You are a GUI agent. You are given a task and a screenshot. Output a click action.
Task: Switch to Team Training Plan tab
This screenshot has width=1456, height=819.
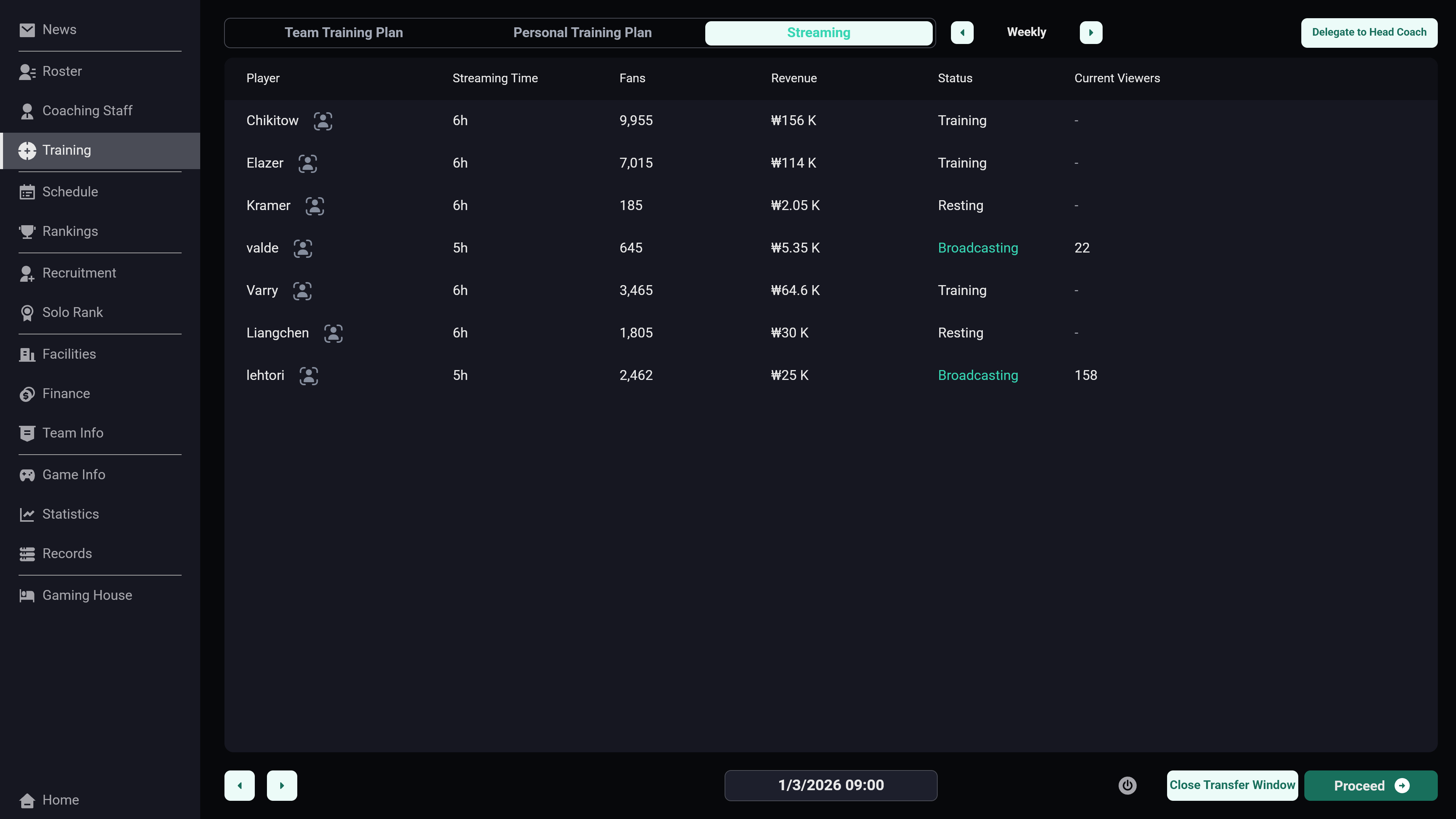pyautogui.click(x=344, y=33)
